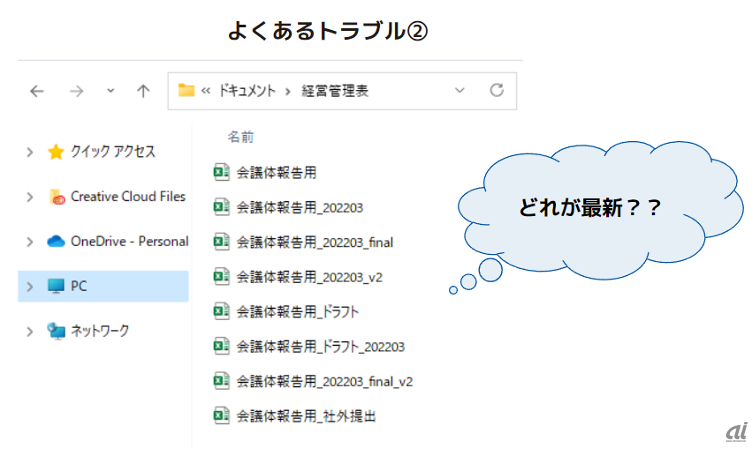Go back with the left arrow button
This screenshot has height=450, width=755.
[37, 91]
